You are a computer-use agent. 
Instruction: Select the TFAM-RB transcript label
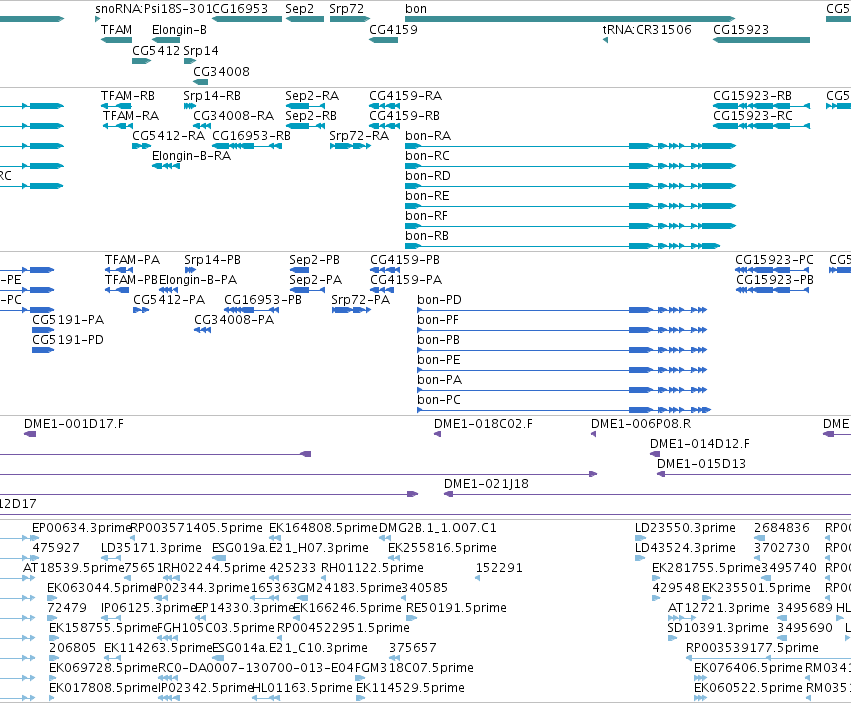128,96
